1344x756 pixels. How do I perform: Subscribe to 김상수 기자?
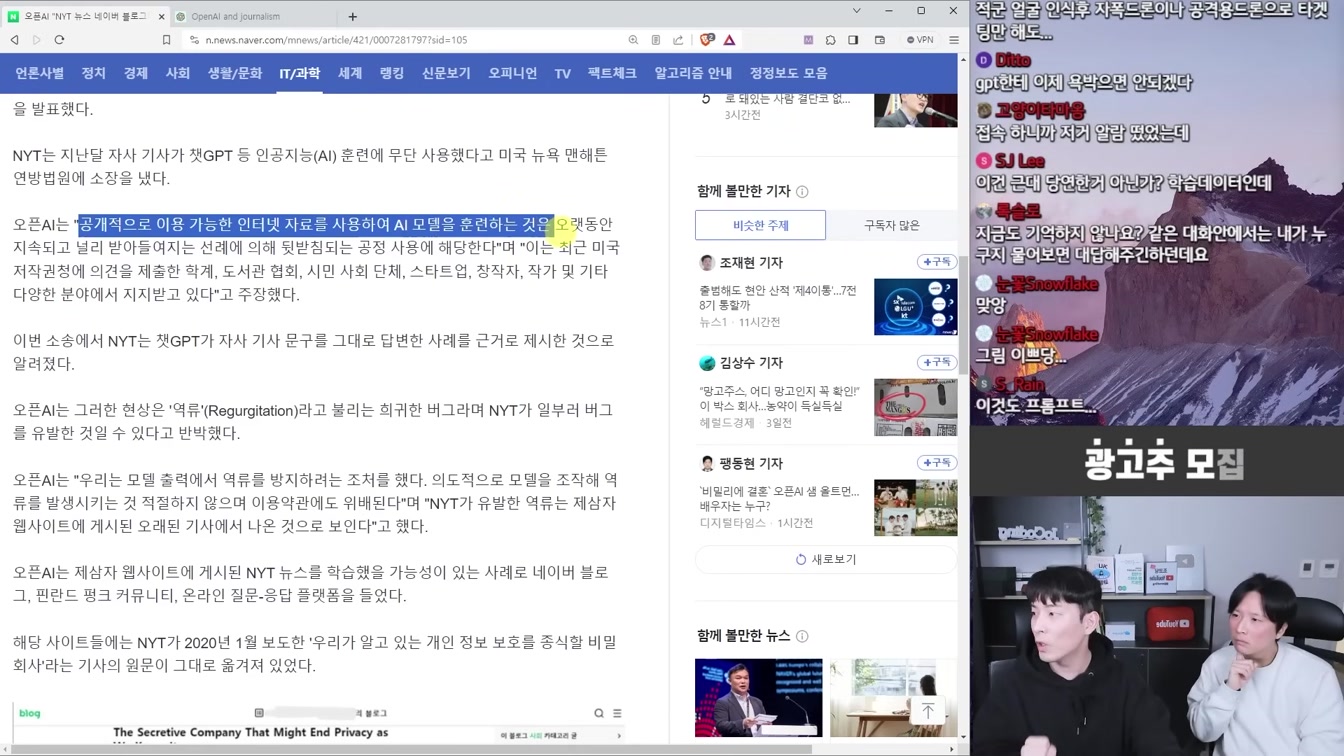coord(937,362)
